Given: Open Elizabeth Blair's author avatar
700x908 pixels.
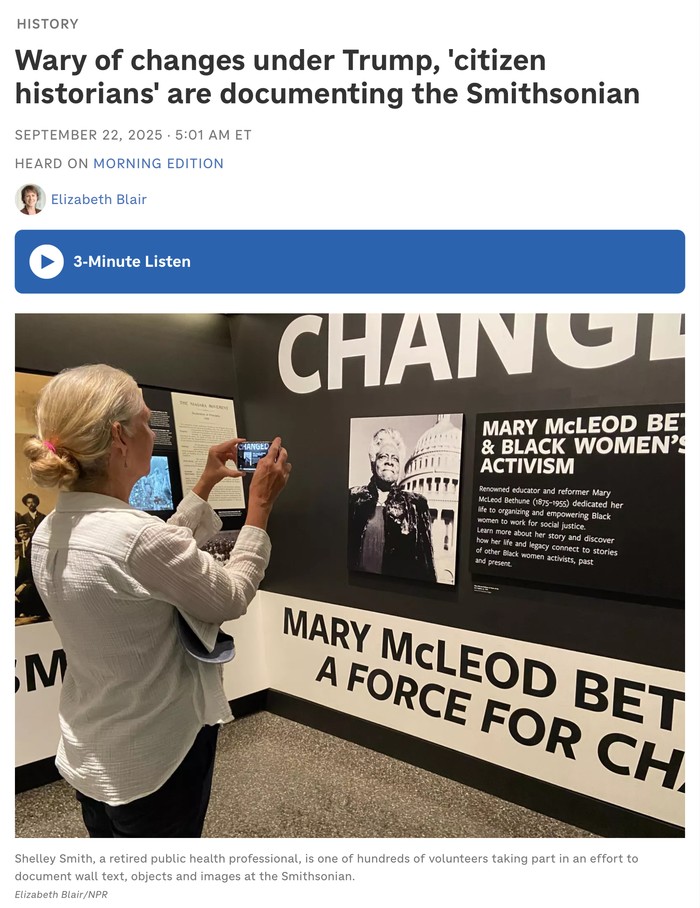Looking at the screenshot, I should pyautogui.click(x=30, y=199).
